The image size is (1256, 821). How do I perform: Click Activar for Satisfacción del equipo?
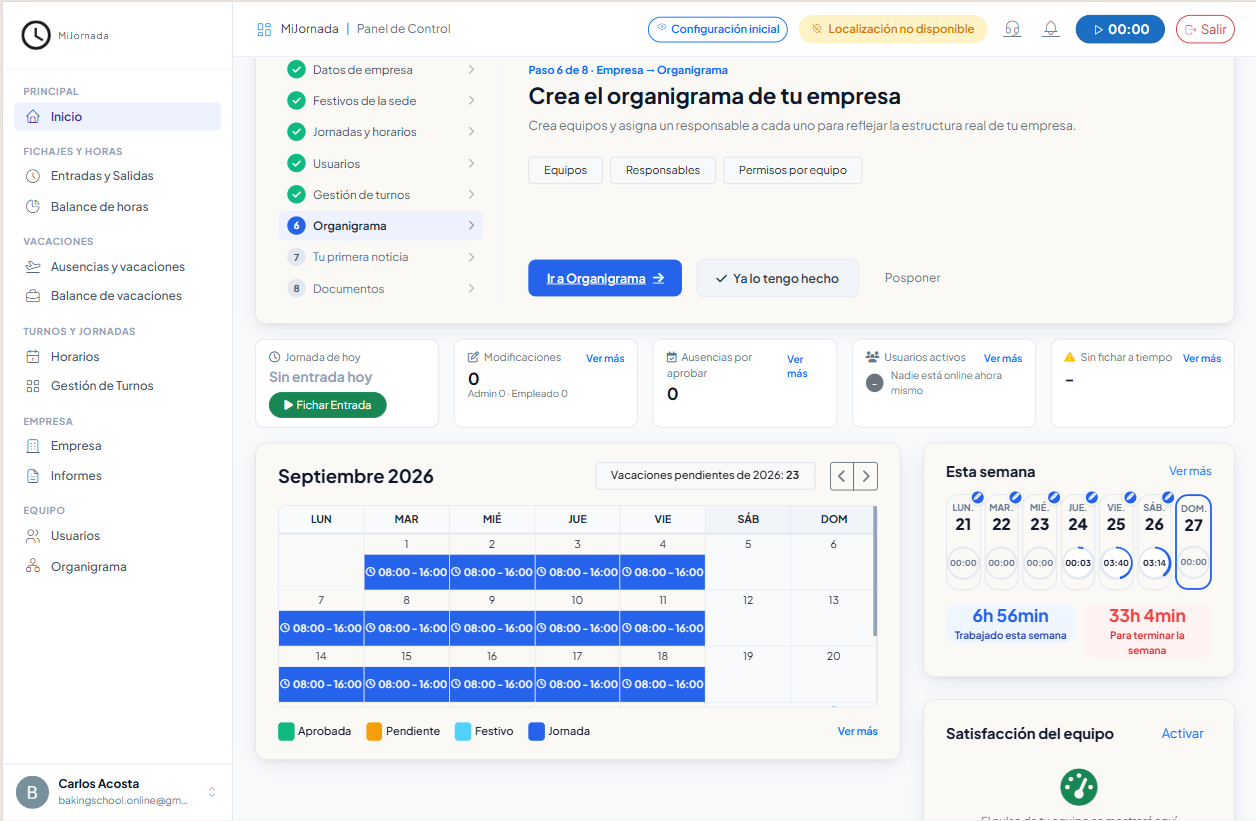tap(1183, 733)
